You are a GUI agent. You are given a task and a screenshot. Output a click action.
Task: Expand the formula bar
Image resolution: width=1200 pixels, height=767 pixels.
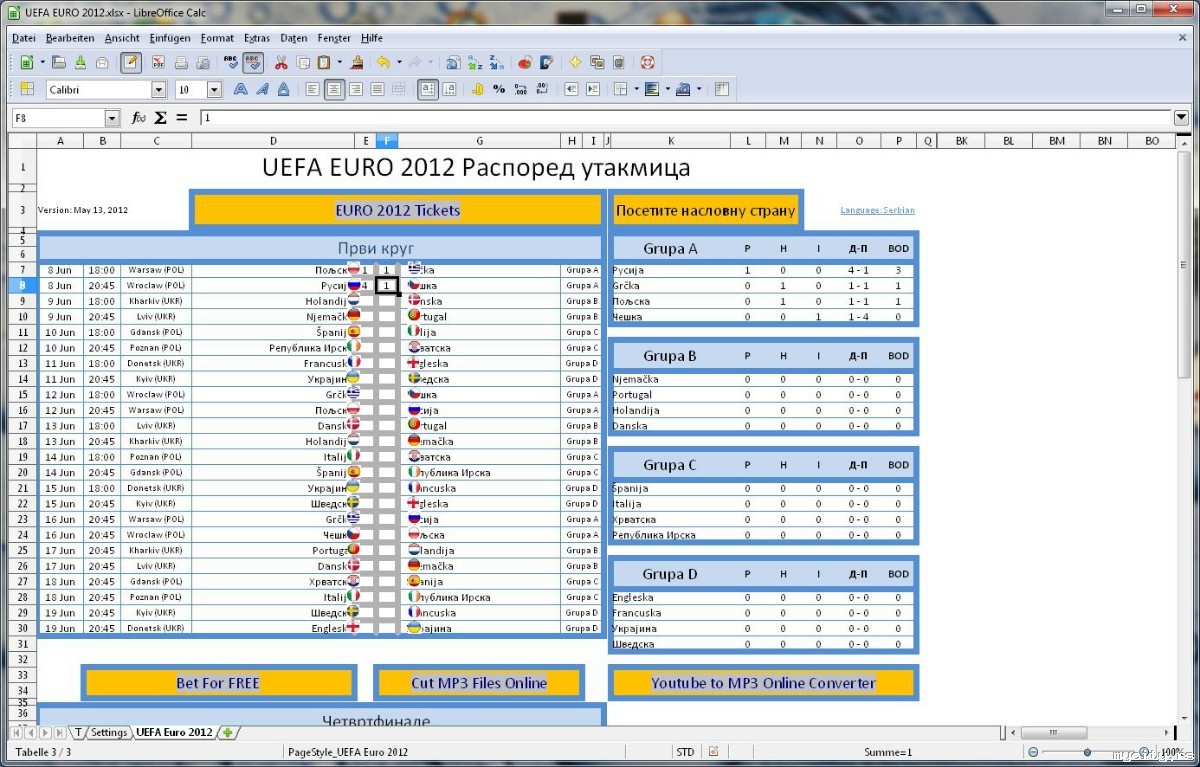tap(1181, 118)
